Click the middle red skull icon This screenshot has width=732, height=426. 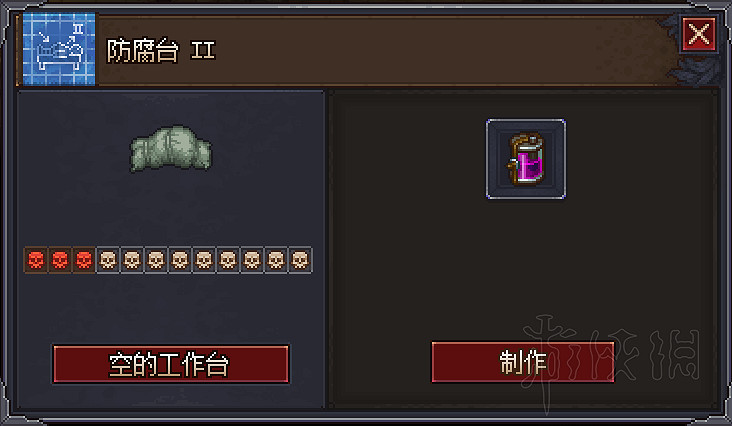60,260
